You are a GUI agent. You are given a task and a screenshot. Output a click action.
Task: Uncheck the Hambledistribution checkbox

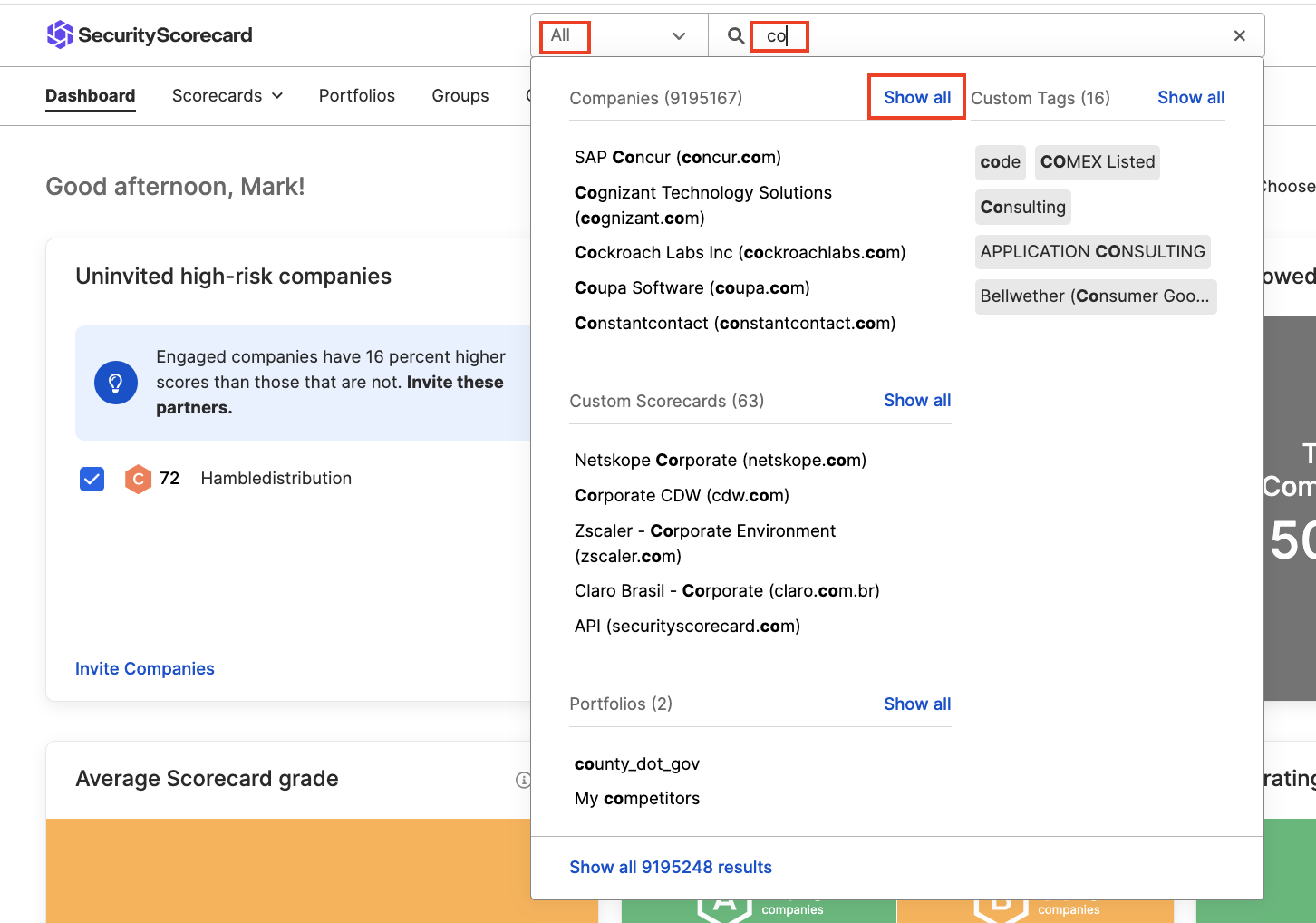92,479
